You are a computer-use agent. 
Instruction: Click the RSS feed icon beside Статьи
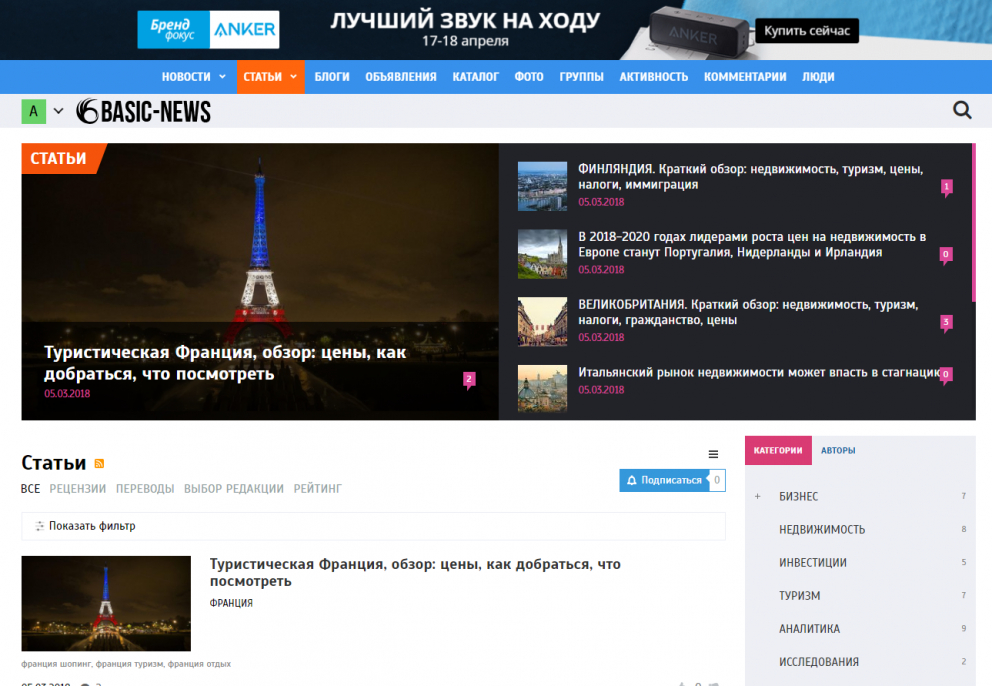[99, 463]
